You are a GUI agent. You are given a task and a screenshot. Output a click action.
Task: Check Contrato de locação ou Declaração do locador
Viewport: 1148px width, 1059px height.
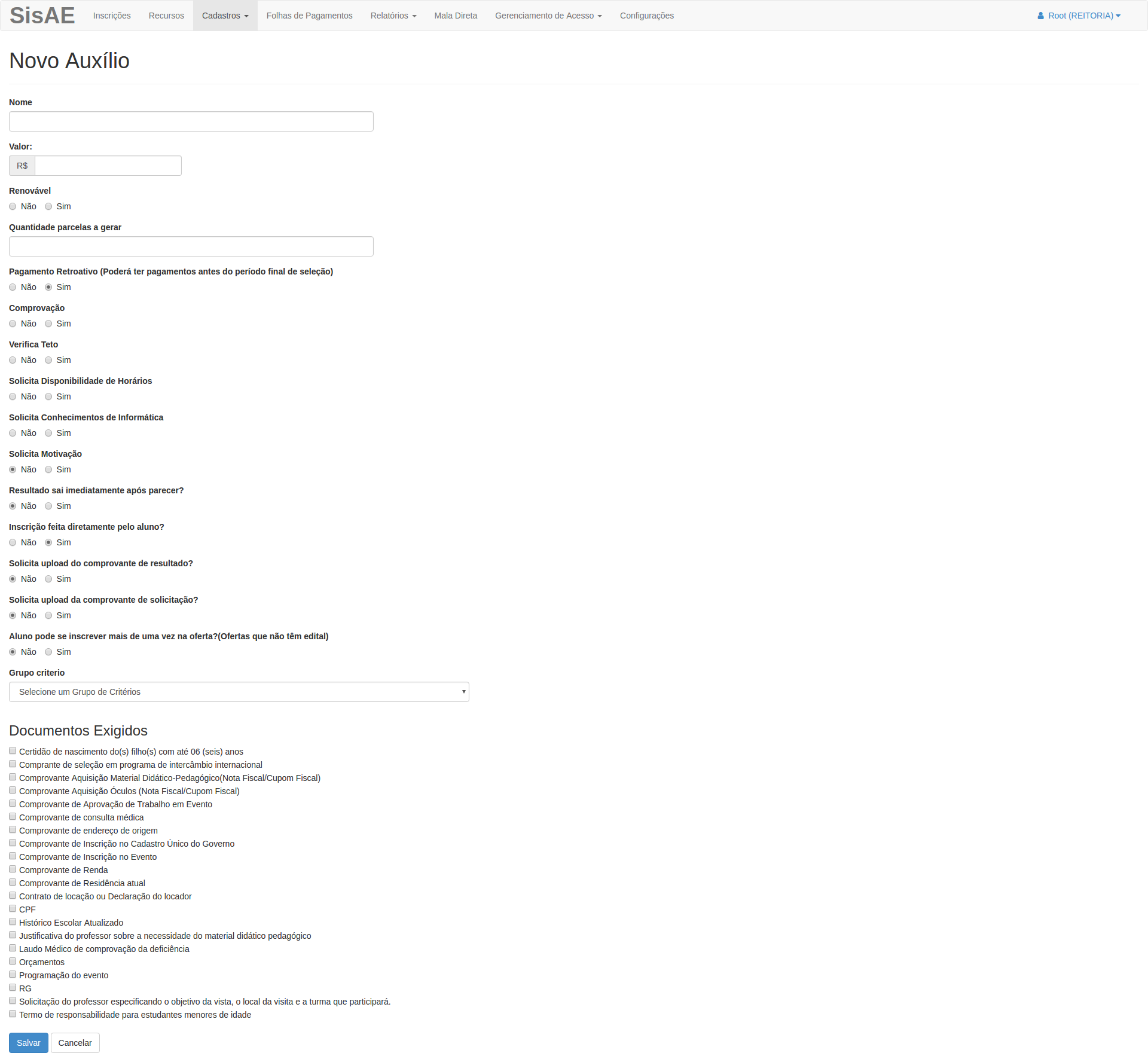click(x=13, y=895)
